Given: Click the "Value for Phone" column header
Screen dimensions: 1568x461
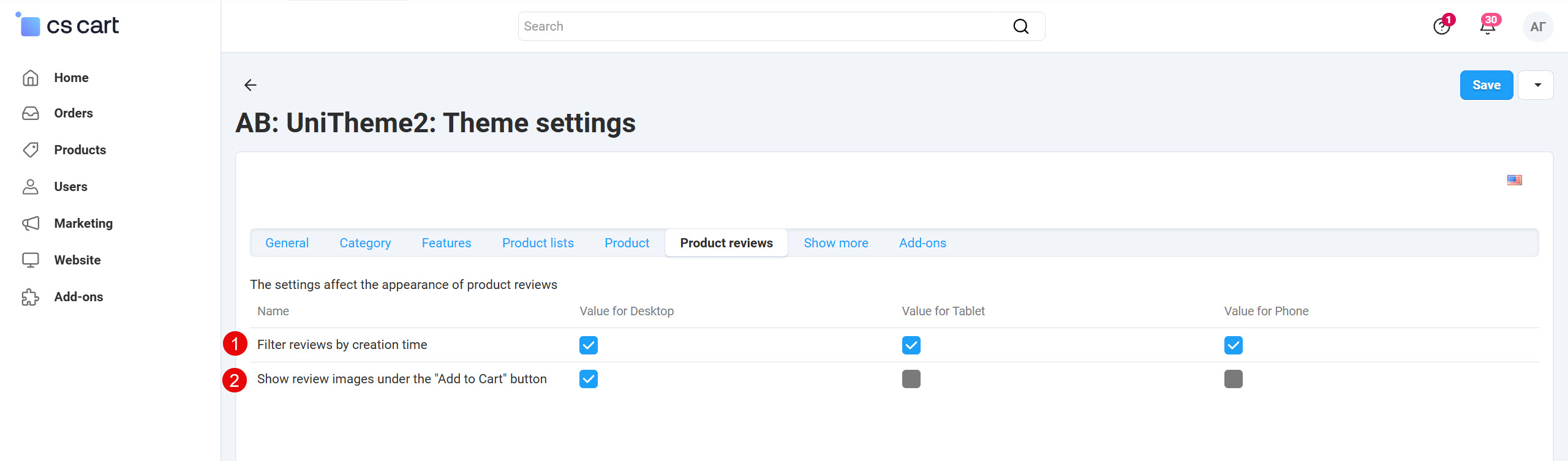Looking at the screenshot, I should coord(1266,311).
